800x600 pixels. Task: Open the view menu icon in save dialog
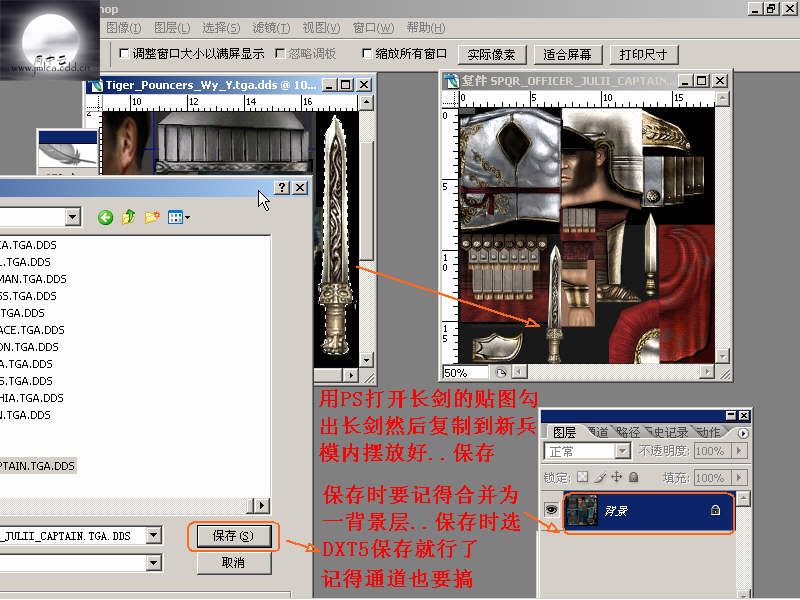pyautogui.click(x=178, y=217)
